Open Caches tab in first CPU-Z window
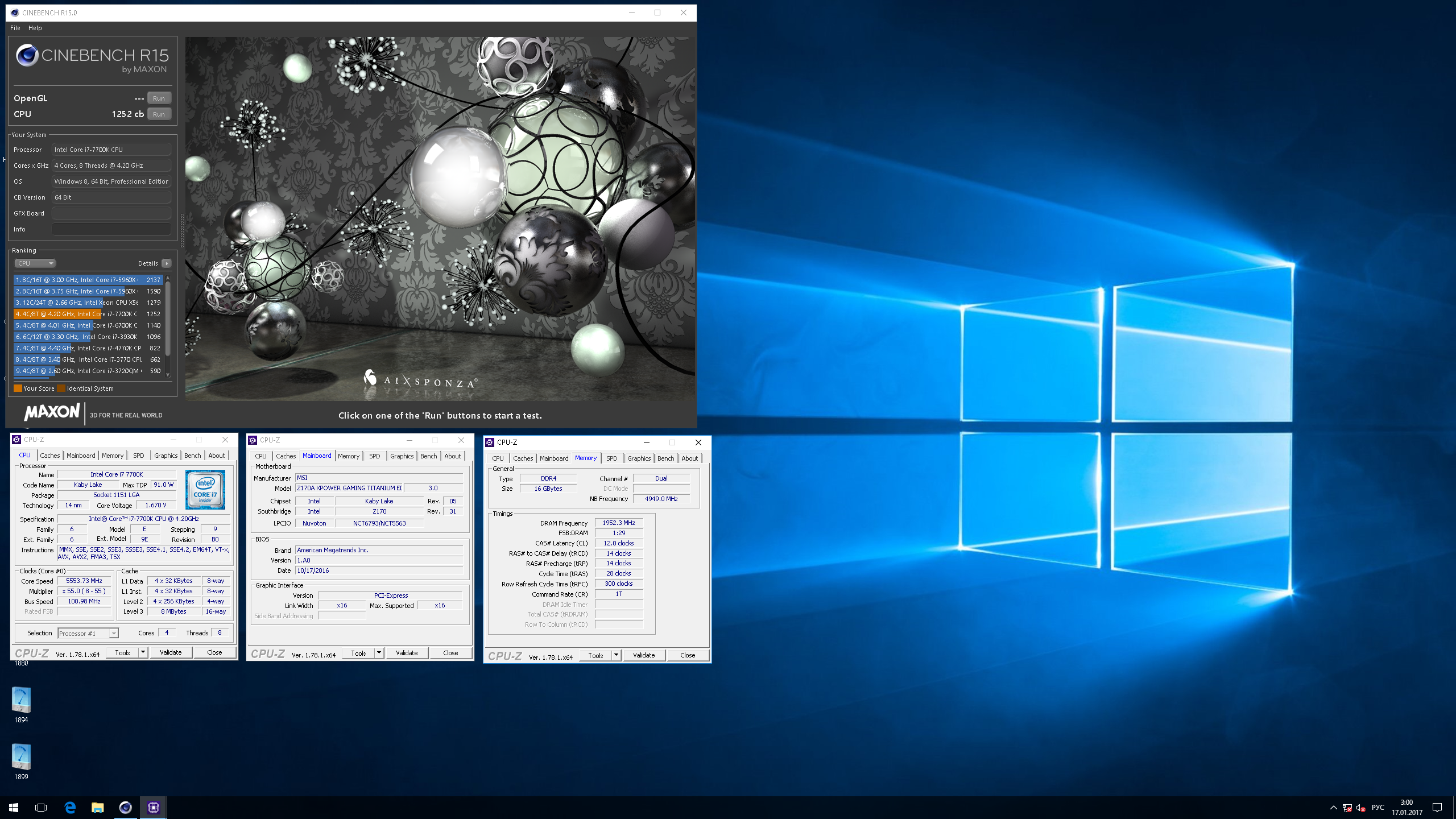Image resolution: width=1456 pixels, height=819 pixels. pos(50,456)
